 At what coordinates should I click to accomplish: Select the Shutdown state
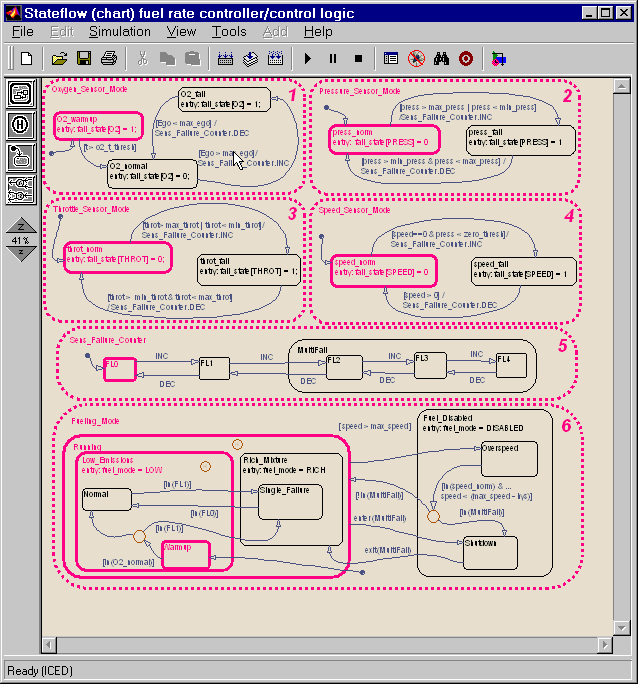click(490, 553)
